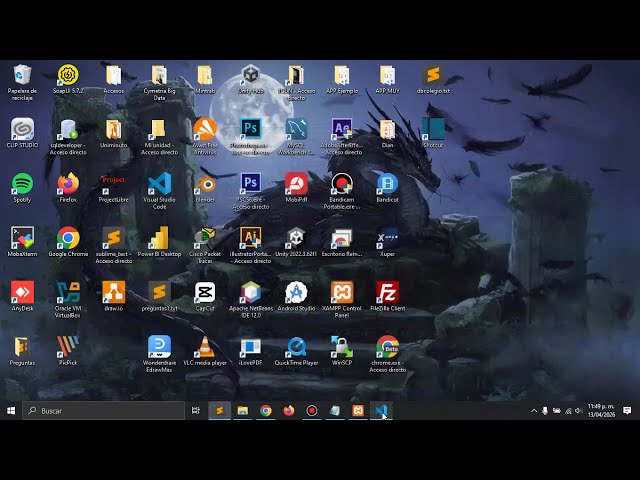
Task: Open the Xuper desktop shortcut
Action: click(387, 242)
